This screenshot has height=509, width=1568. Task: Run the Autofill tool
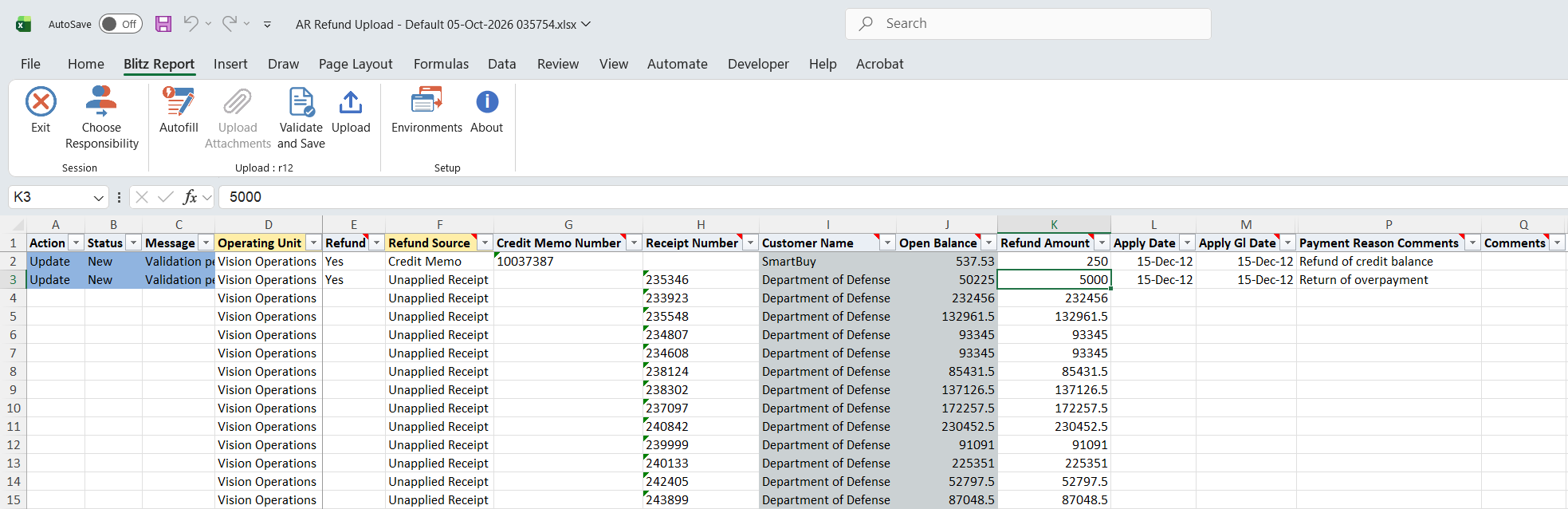[x=179, y=110]
